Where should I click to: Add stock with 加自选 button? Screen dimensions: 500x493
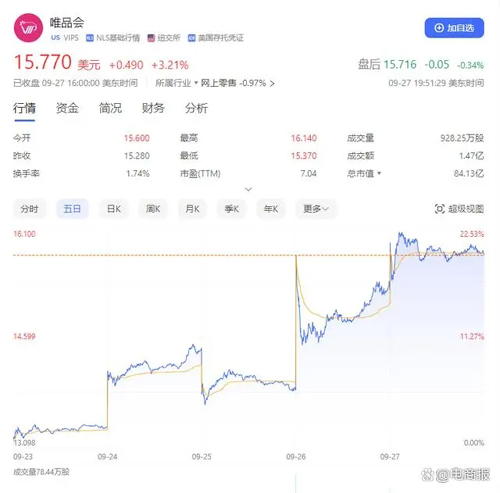(x=454, y=28)
